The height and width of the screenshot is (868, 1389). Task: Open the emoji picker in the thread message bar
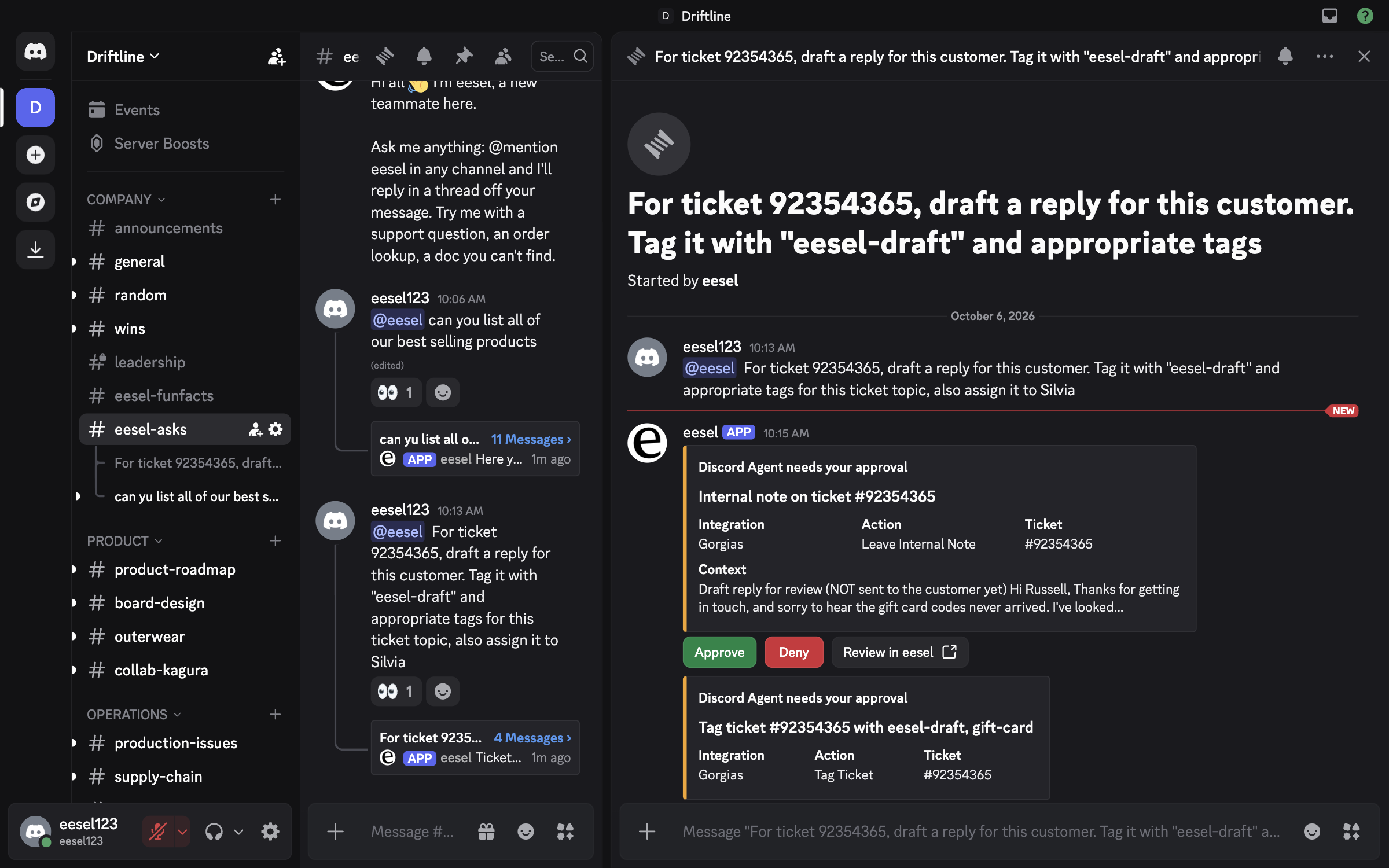1312,832
